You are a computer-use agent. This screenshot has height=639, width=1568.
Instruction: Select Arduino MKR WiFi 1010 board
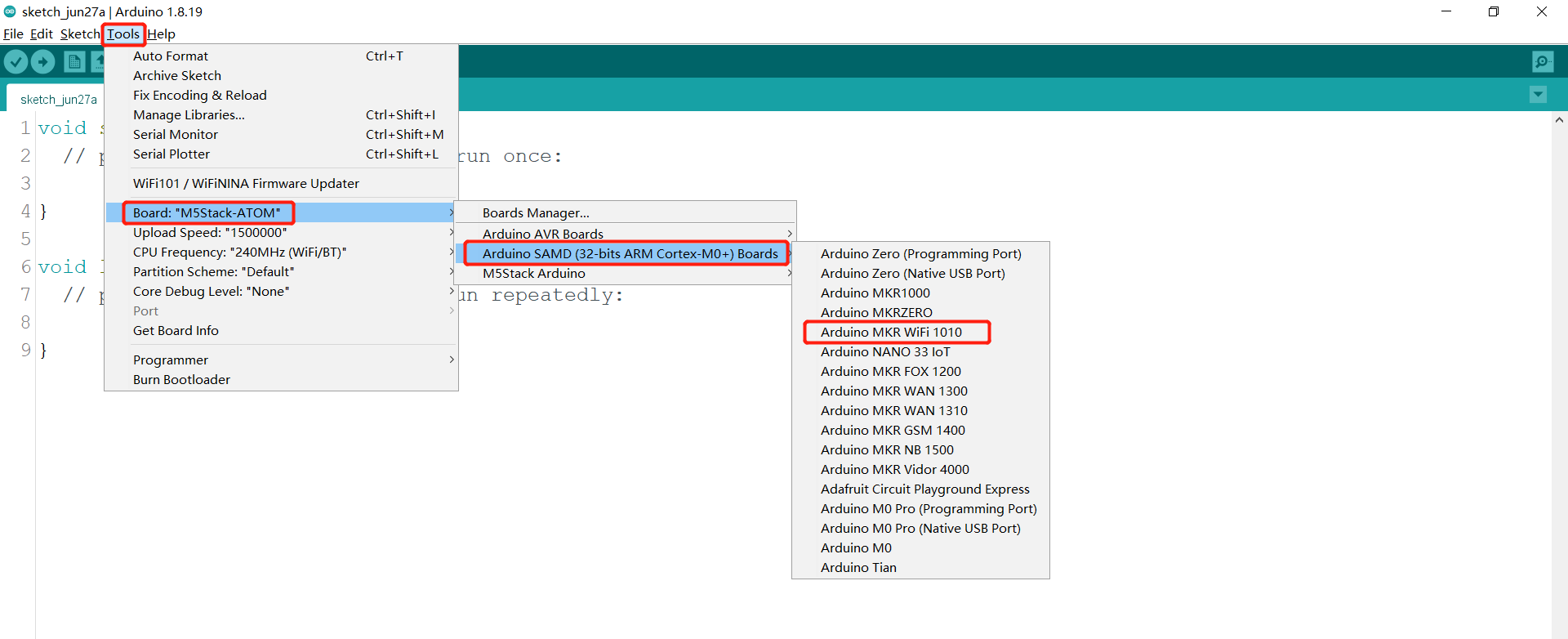pyautogui.click(x=891, y=333)
